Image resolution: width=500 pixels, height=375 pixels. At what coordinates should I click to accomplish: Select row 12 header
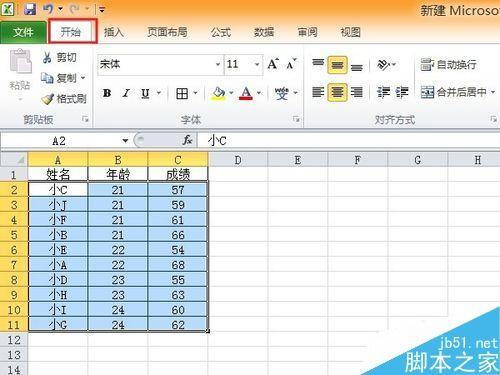coord(14,340)
